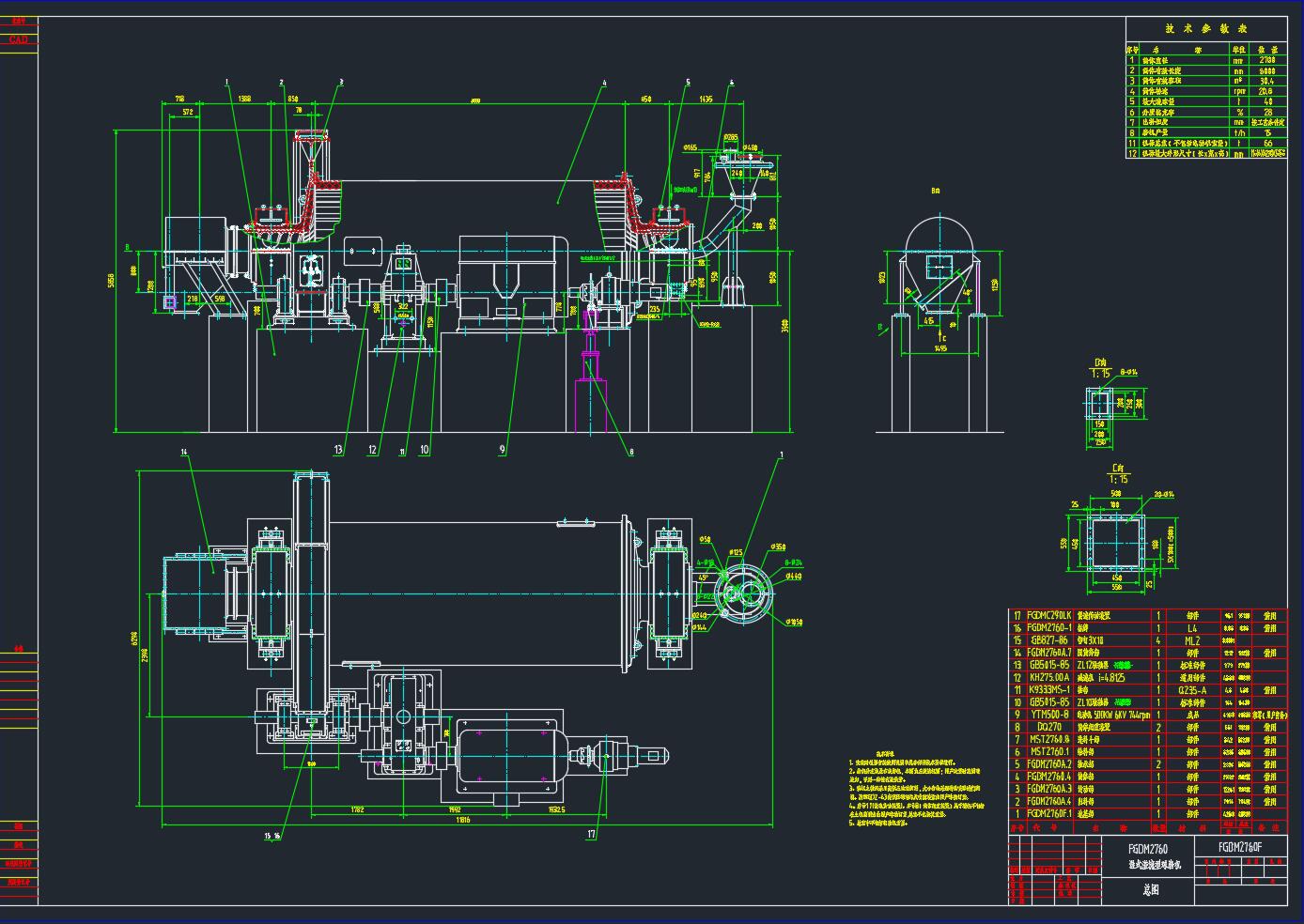Viewport: 1304px width, 924px height.
Task: Click part callout number 13 in elevation view
Action: [x=338, y=450]
